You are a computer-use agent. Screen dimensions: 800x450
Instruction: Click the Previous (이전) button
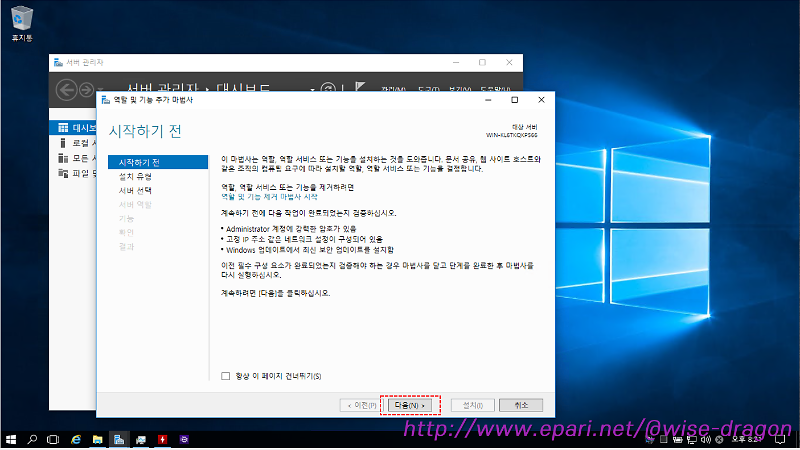[x=362, y=405]
